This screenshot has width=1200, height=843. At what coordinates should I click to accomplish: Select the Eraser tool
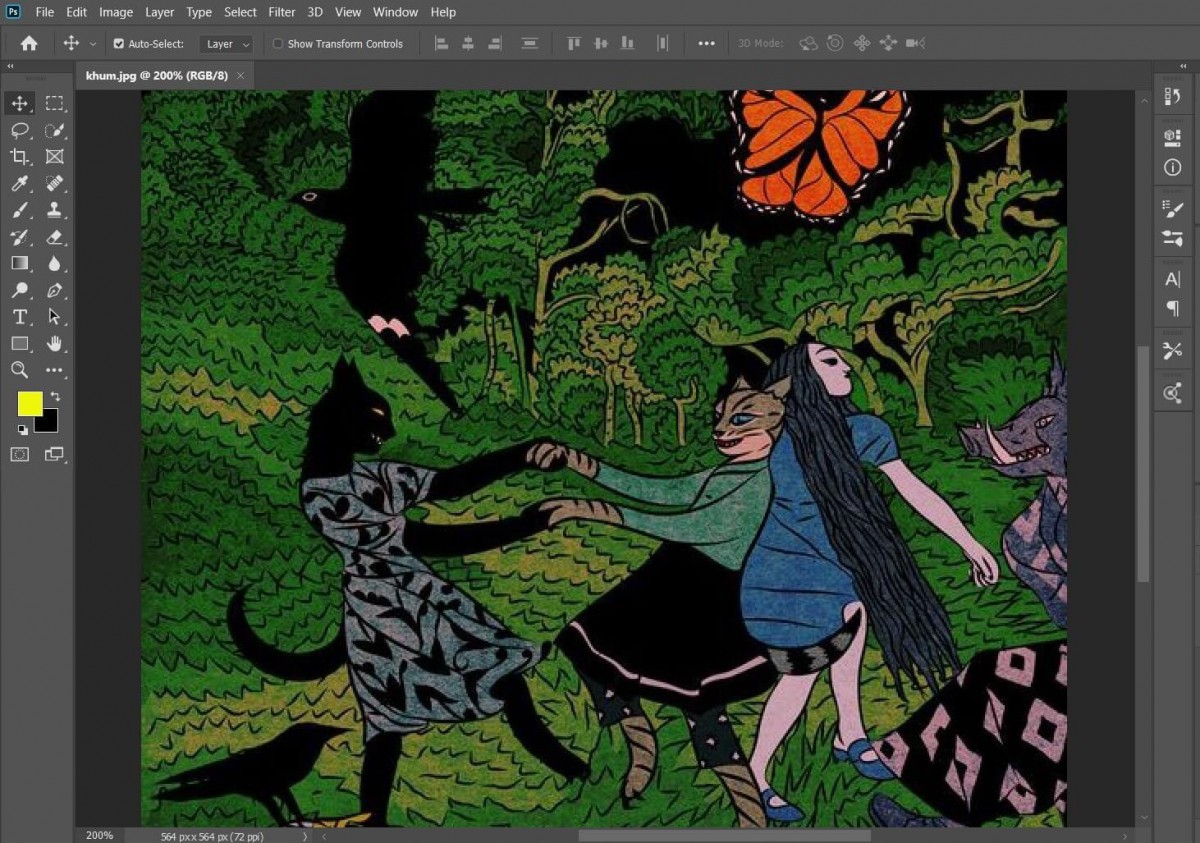(x=54, y=237)
